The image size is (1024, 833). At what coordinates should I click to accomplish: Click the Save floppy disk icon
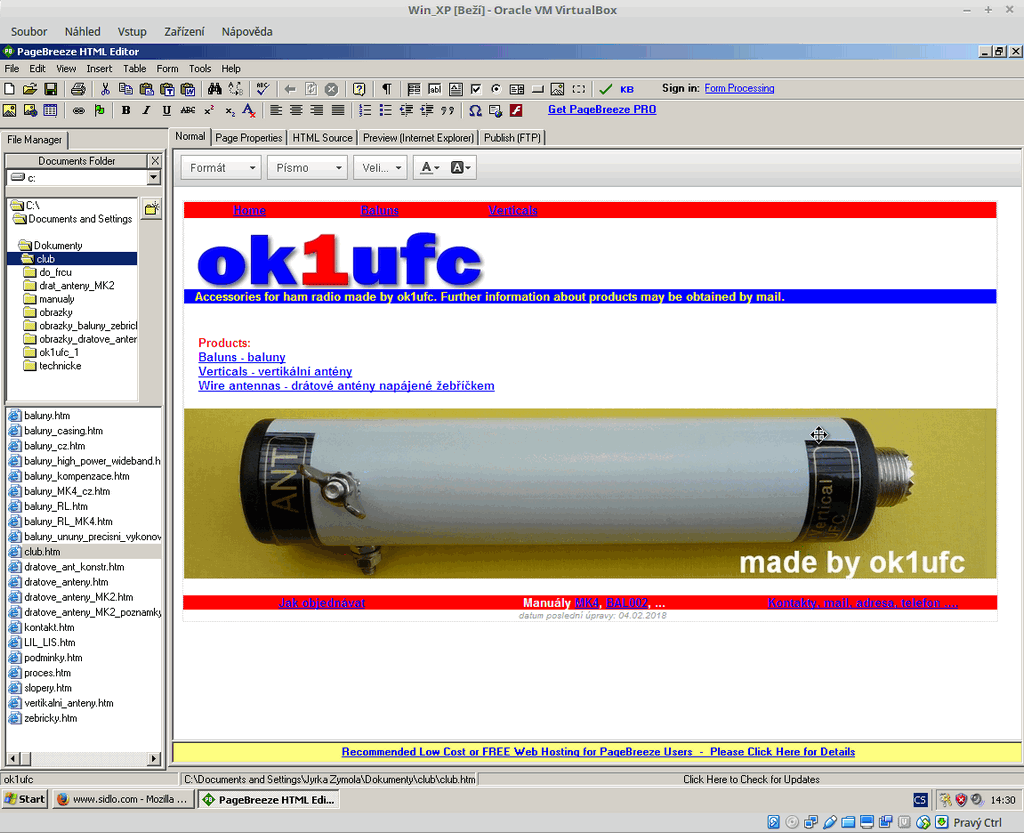[50, 89]
